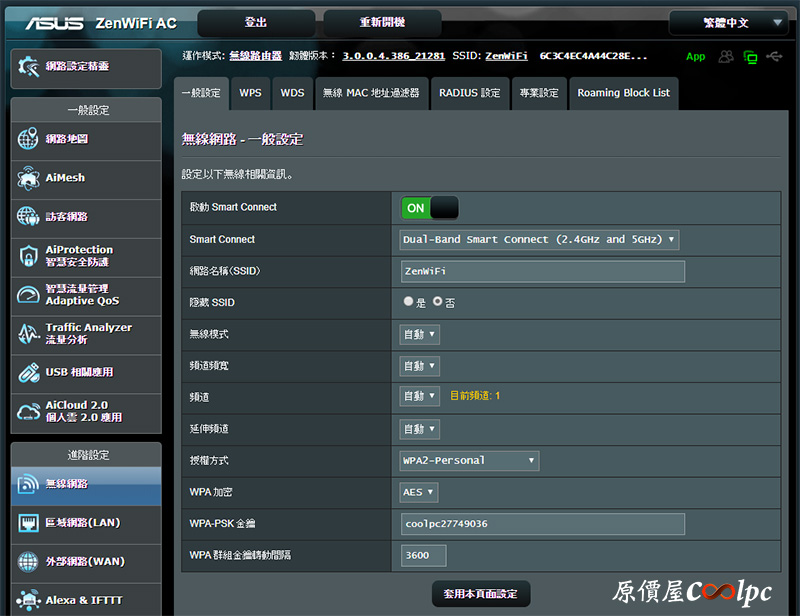Viewport: 800px width, 616px height.
Task: Click the green App link
Action: pyautogui.click(x=695, y=57)
